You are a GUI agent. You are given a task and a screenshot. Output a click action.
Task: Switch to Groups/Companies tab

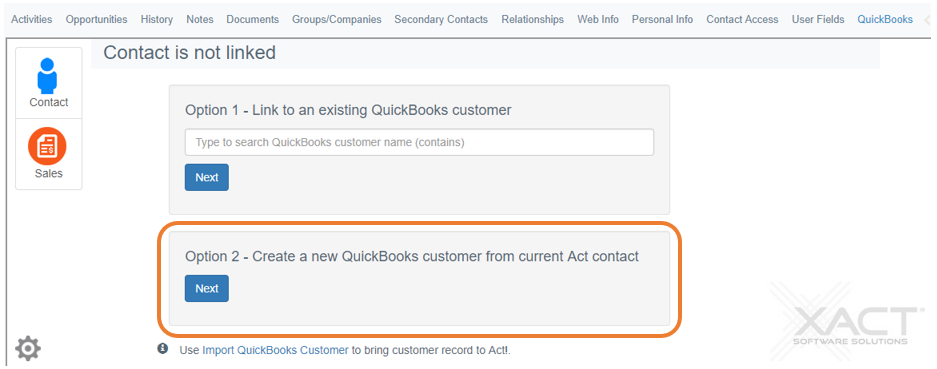pyautogui.click(x=336, y=19)
